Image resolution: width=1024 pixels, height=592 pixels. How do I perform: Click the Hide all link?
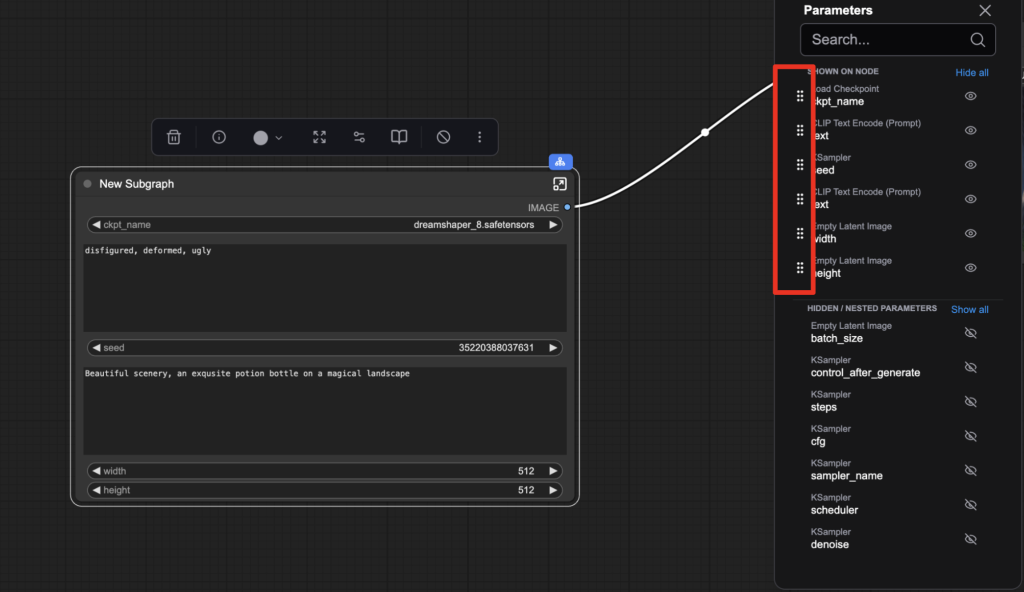click(971, 73)
